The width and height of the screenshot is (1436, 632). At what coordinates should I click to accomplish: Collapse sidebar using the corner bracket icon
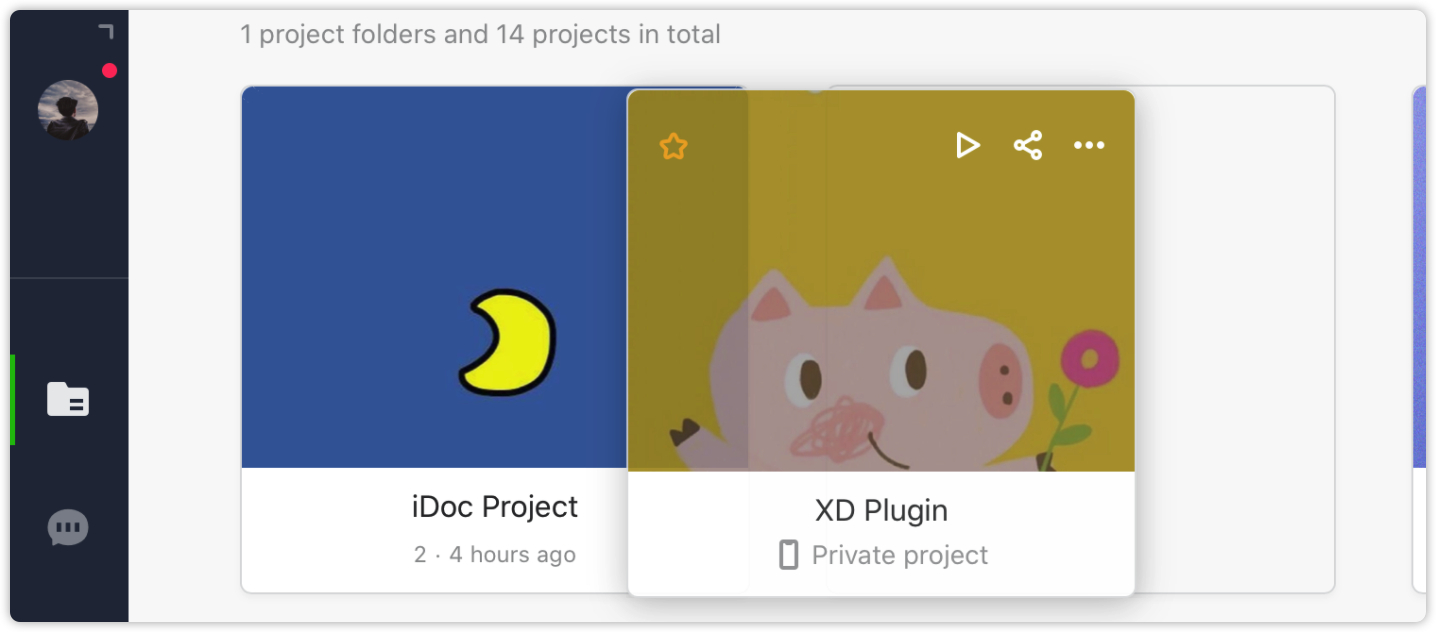pyautogui.click(x=106, y=32)
